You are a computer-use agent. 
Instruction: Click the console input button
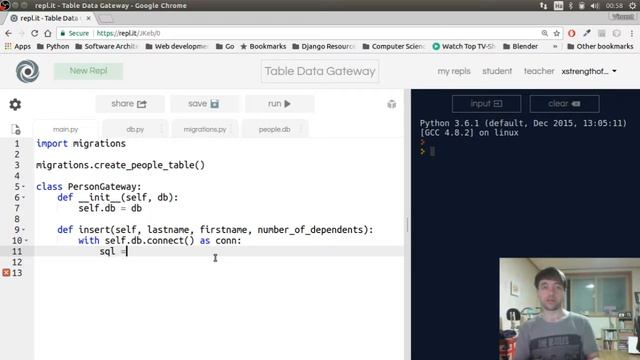[487, 104]
